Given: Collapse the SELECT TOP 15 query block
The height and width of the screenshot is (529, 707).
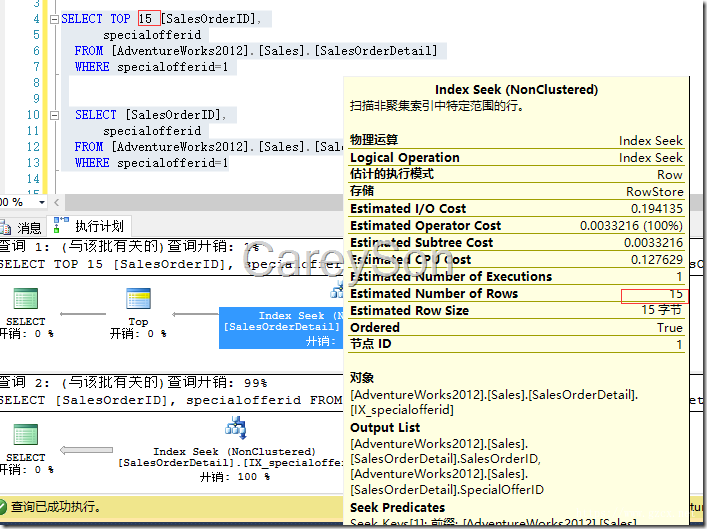Looking at the screenshot, I should (x=54, y=19).
